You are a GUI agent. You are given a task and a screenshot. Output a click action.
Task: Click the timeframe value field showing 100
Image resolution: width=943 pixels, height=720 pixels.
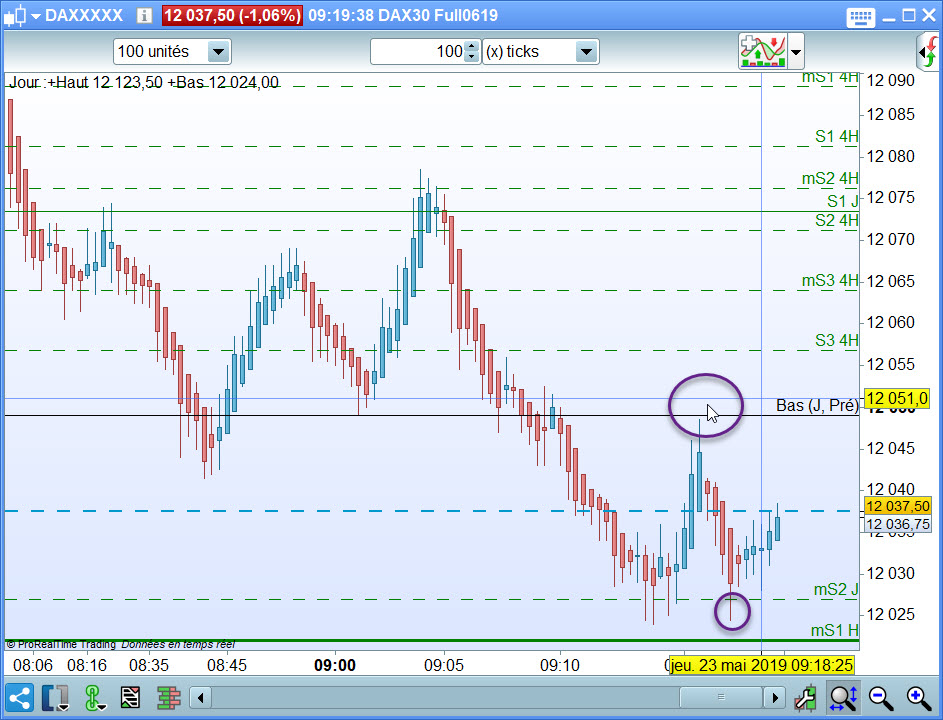417,52
